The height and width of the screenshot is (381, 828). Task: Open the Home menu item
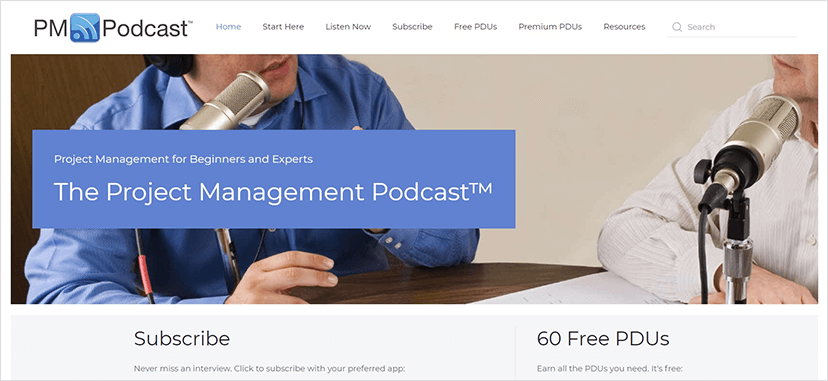coord(228,26)
